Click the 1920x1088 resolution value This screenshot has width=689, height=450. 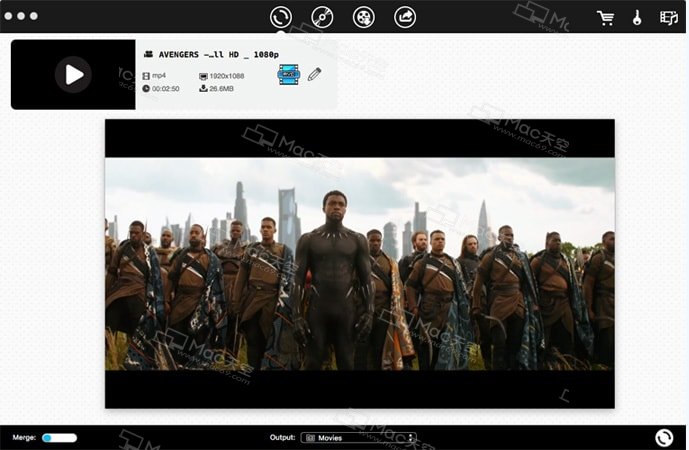[x=227, y=76]
